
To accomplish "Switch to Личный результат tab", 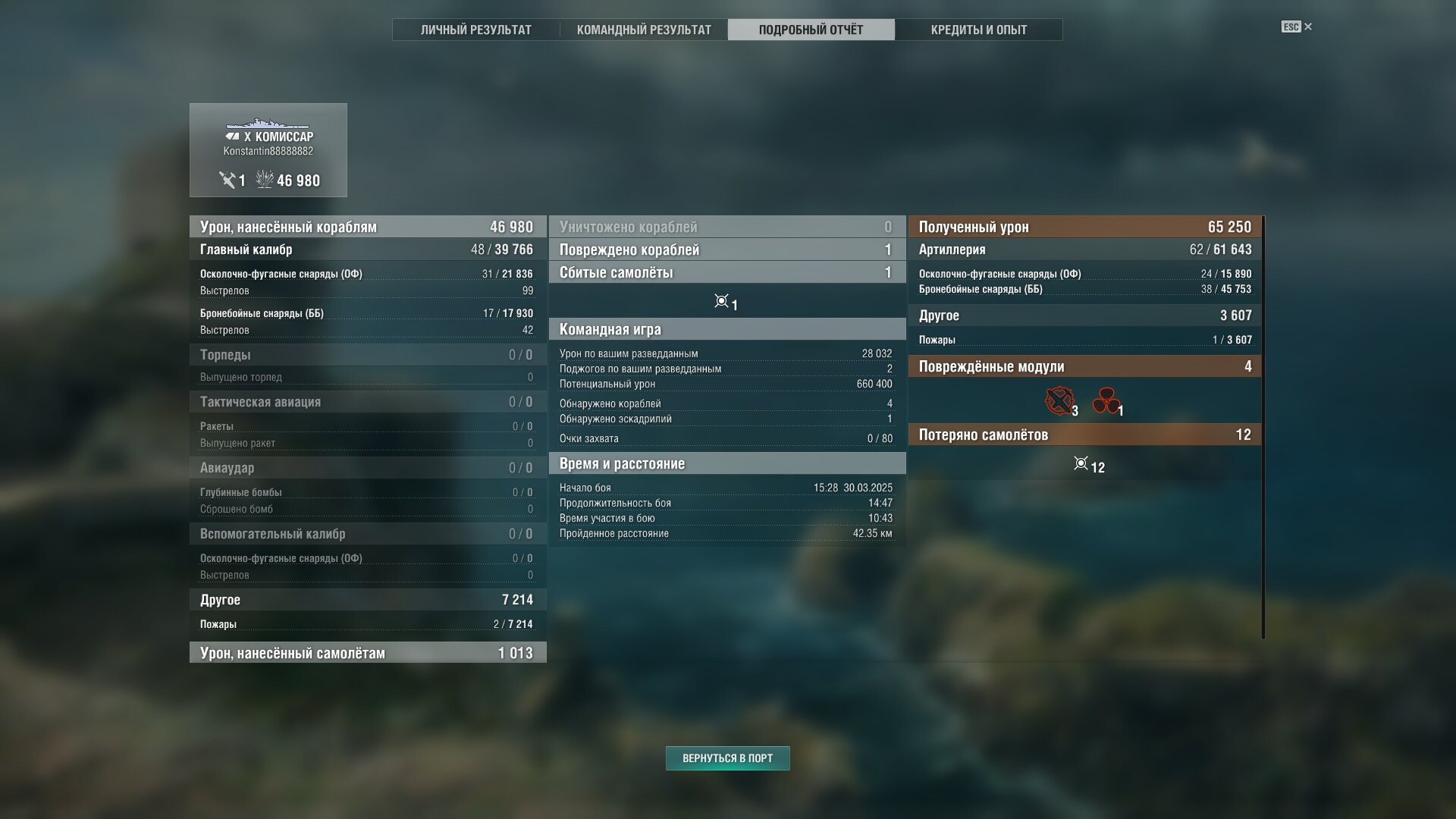I will tap(476, 30).
